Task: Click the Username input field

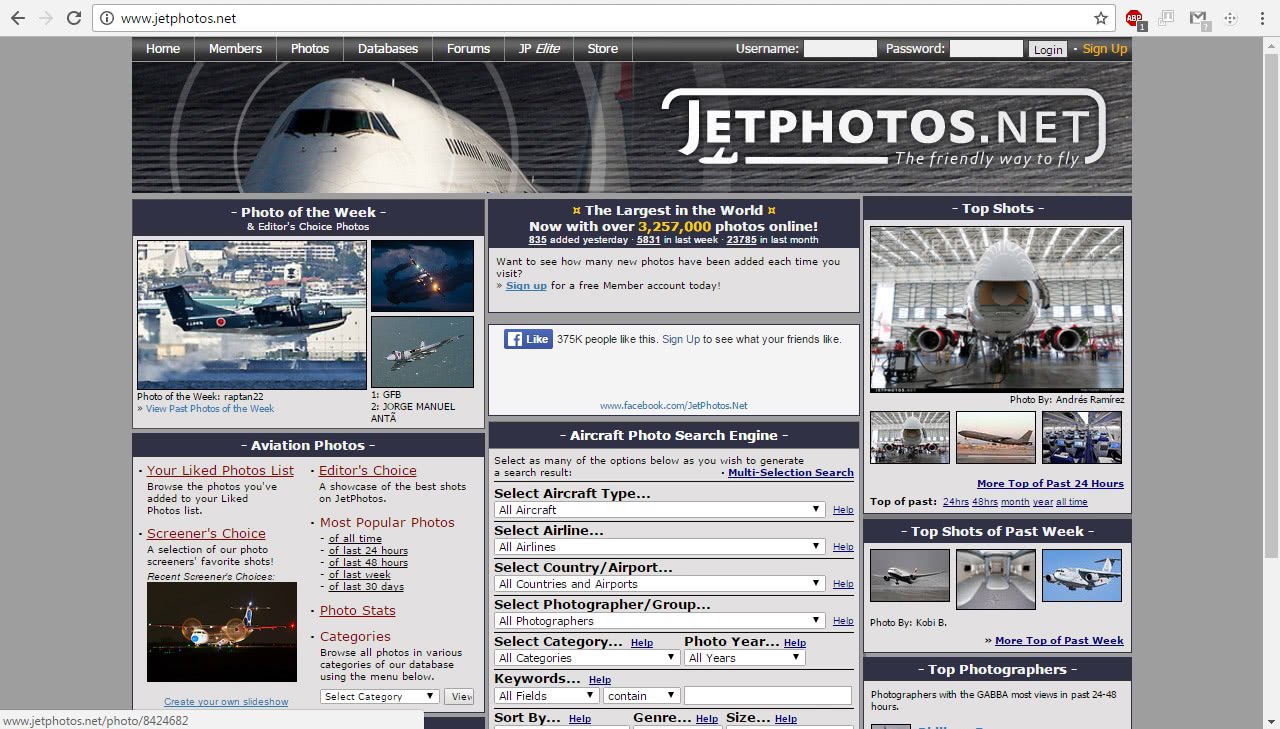Action: tap(840, 49)
